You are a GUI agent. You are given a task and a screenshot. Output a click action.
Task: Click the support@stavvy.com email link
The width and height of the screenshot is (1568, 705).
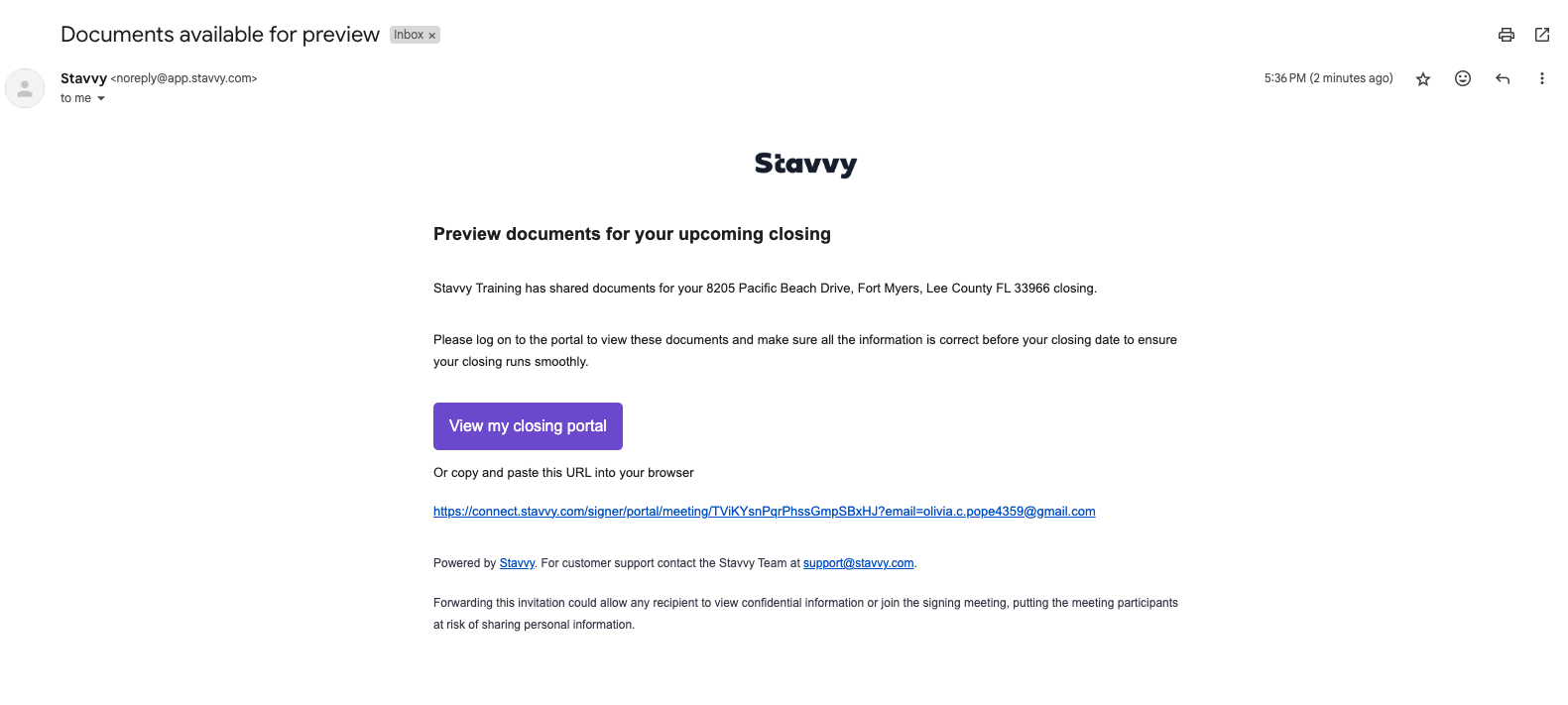(858, 563)
